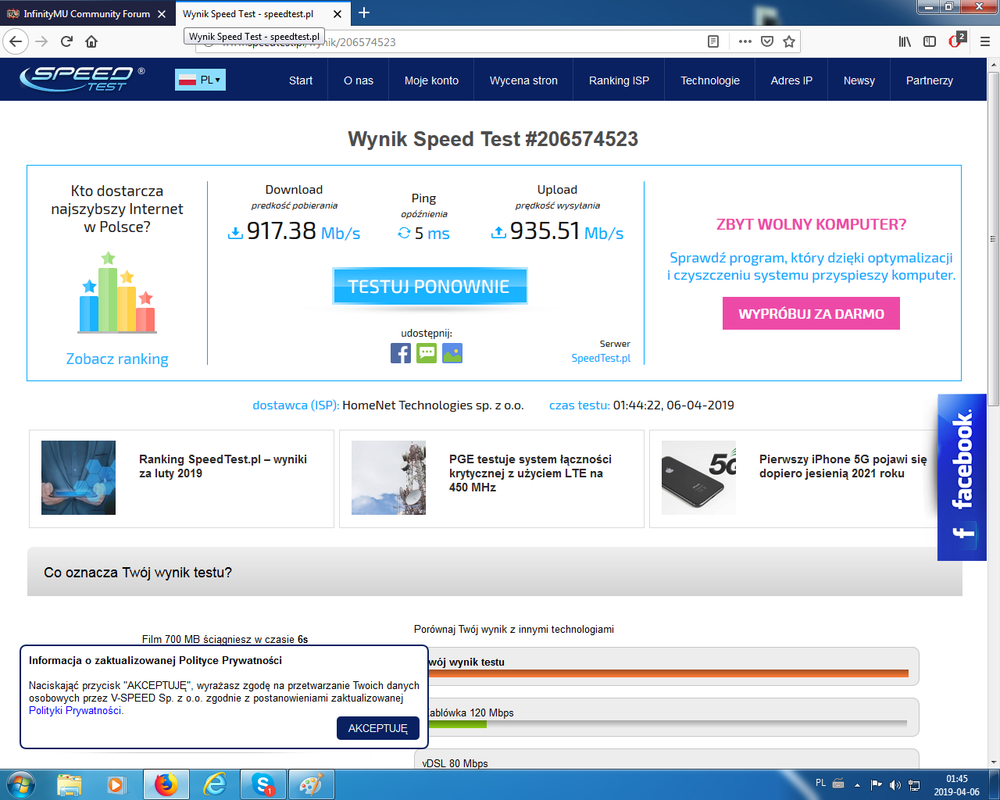Click the colorful ranking bar chart image
1000x800 pixels.
pos(117,292)
